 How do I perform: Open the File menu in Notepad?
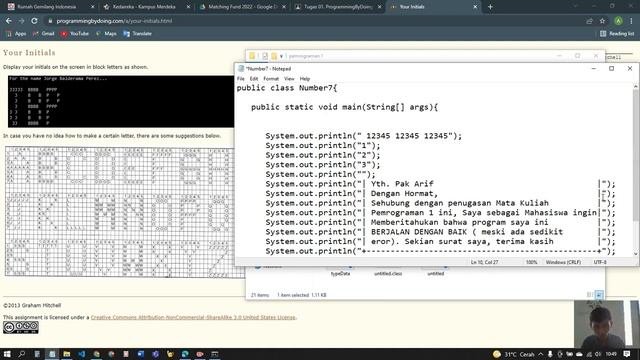(x=240, y=79)
